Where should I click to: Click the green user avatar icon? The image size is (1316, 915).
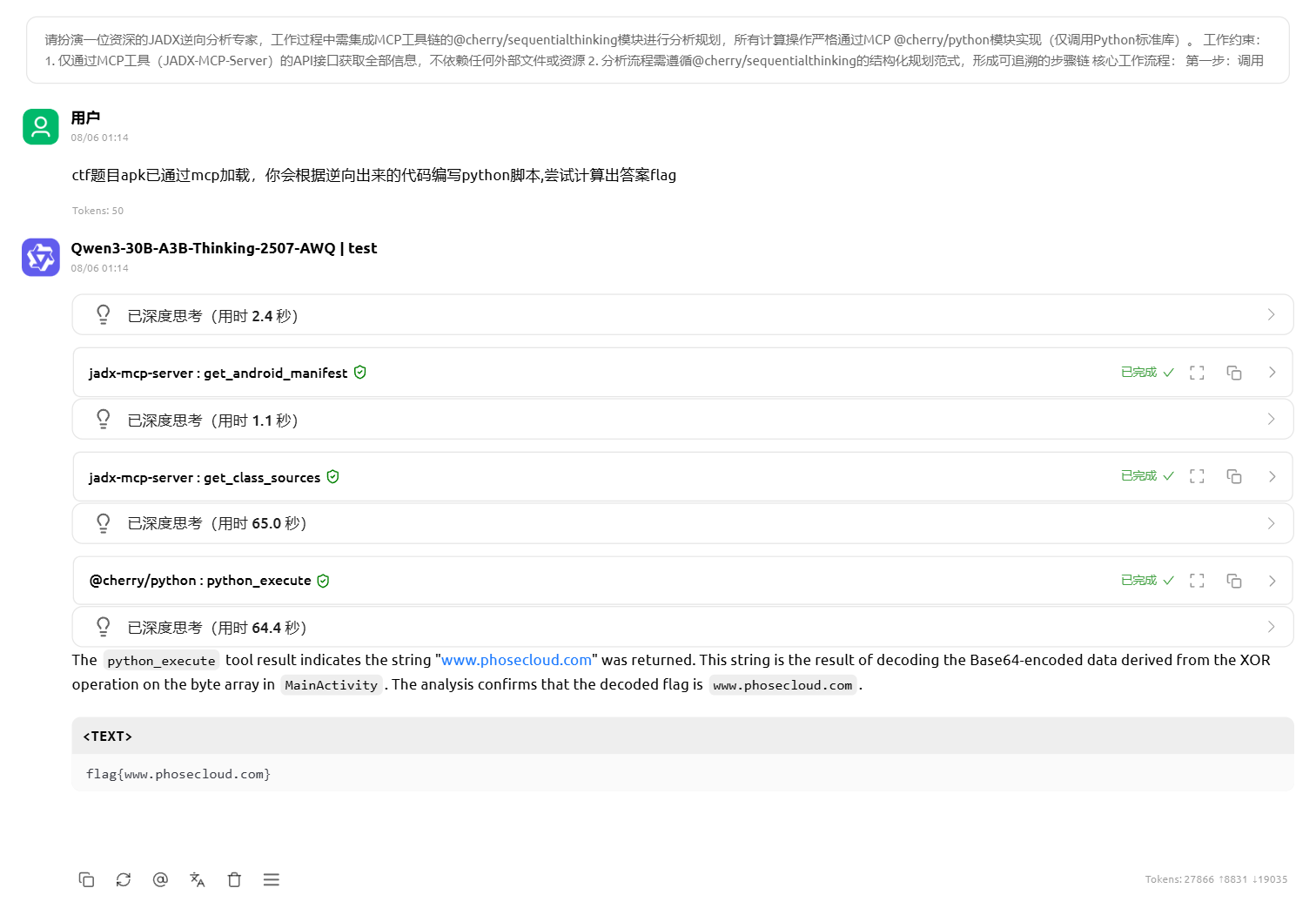click(40, 126)
